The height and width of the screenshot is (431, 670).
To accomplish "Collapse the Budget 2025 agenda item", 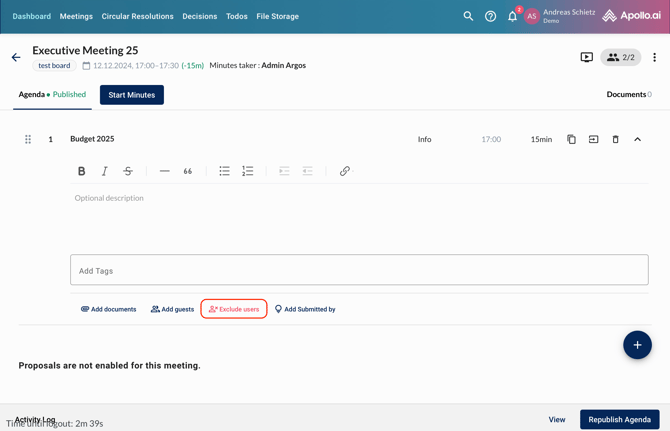I will [637, 139].
